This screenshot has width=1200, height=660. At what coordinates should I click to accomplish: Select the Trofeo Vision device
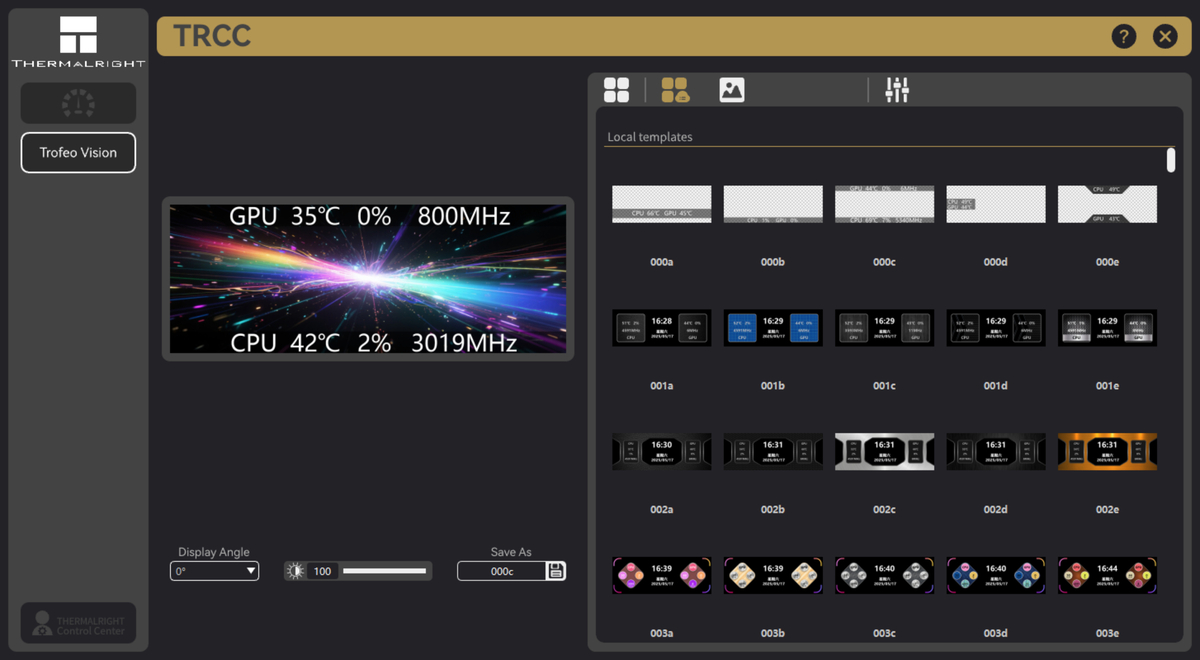tap(78, 153)
